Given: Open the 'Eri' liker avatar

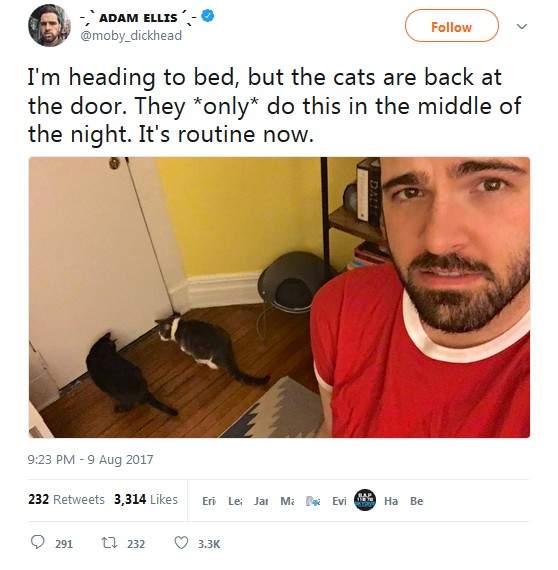Looking at the screenshot, I should click(209, 501).
